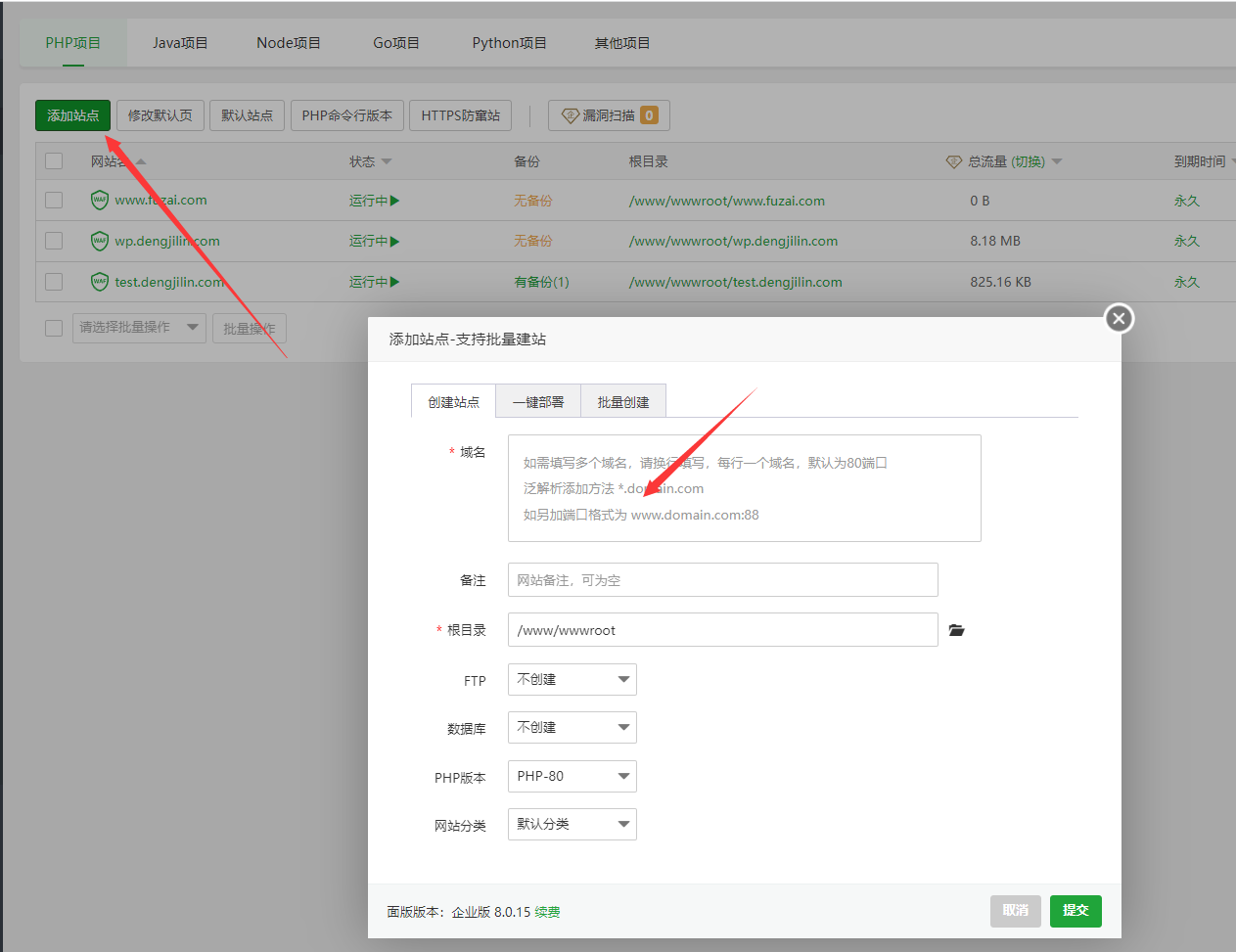Viewport: 1236px width, 952px height.
Task: Click the 漏洞扫描 diamond icon
Action: click(x=571, y=115)
